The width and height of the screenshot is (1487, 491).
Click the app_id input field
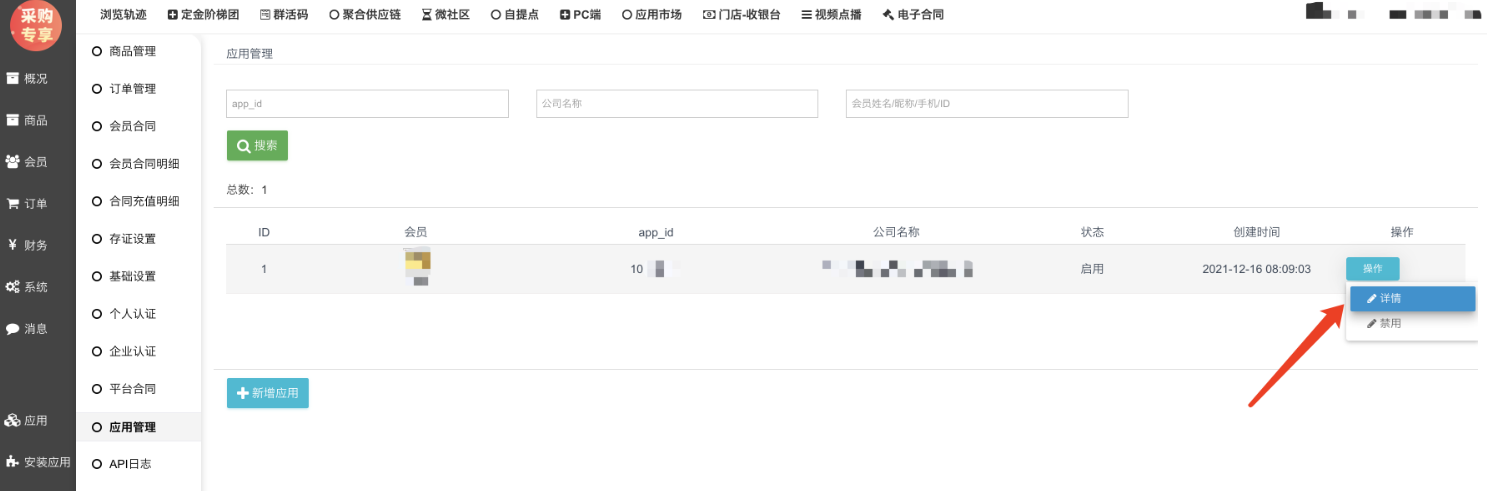(x=367, y=104)
